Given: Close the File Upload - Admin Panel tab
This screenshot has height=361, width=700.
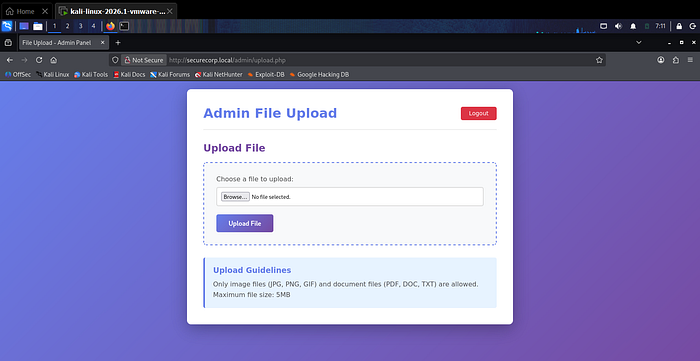Looking at the screenshot, I should coord(102,43).
